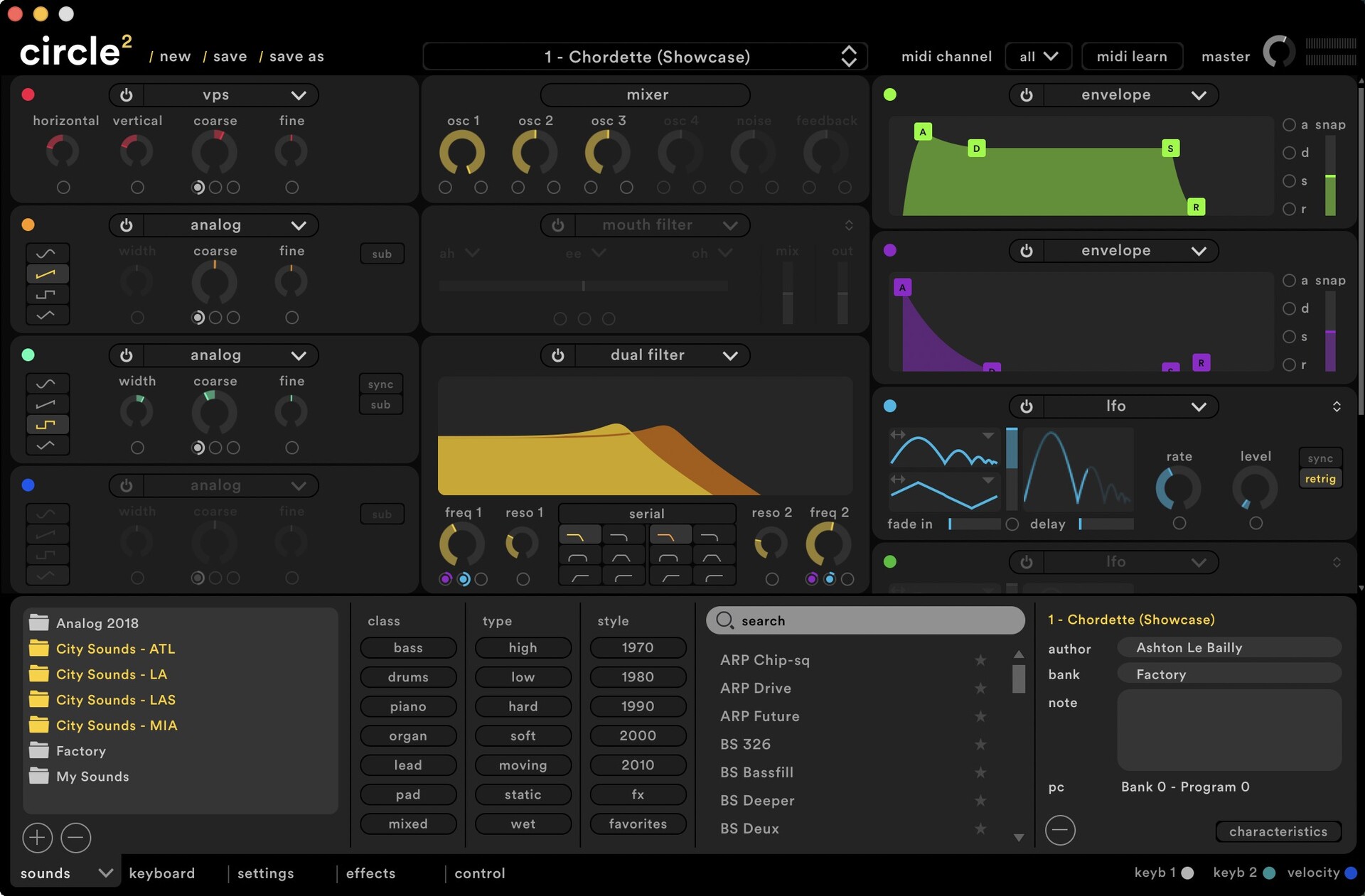The width and height of the screenshot is (1365, 896).
Task: Toggle the sub button on orange analog oscillator
Action: 382,254
